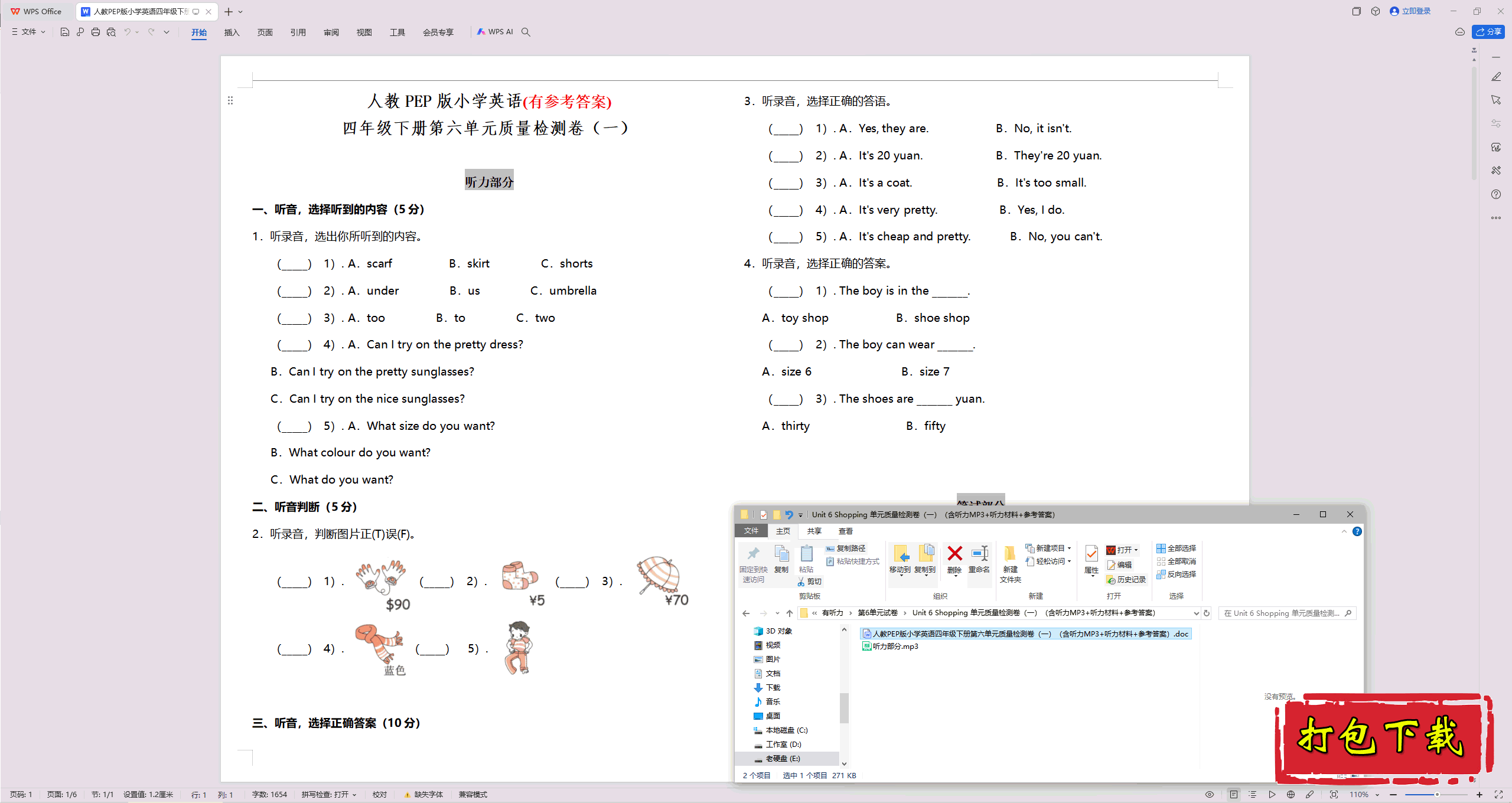Click 编辑 in Explorer ribbon

click(1119, 565)
